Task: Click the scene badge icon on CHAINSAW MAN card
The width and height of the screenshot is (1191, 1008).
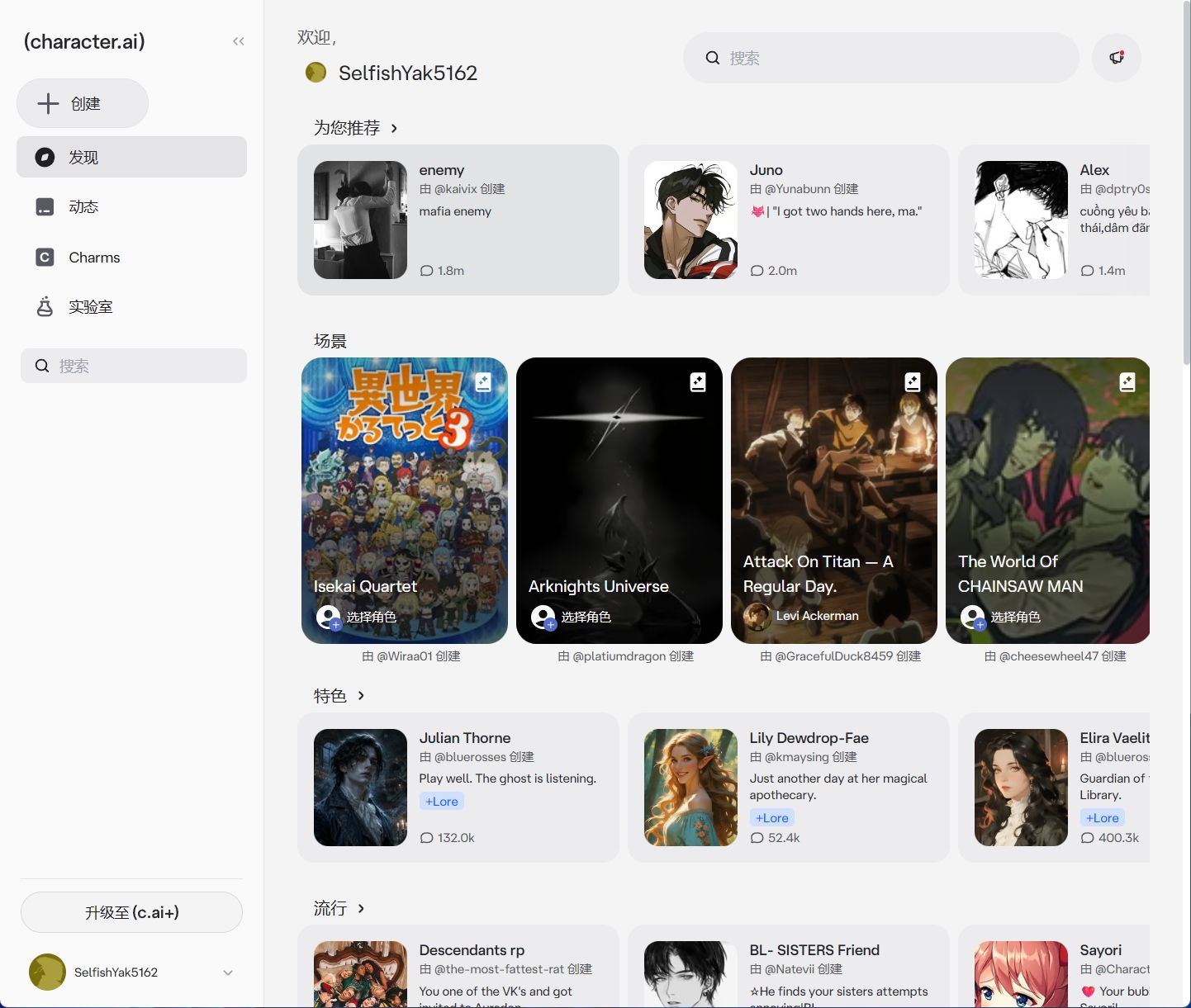Action: 1127,381
